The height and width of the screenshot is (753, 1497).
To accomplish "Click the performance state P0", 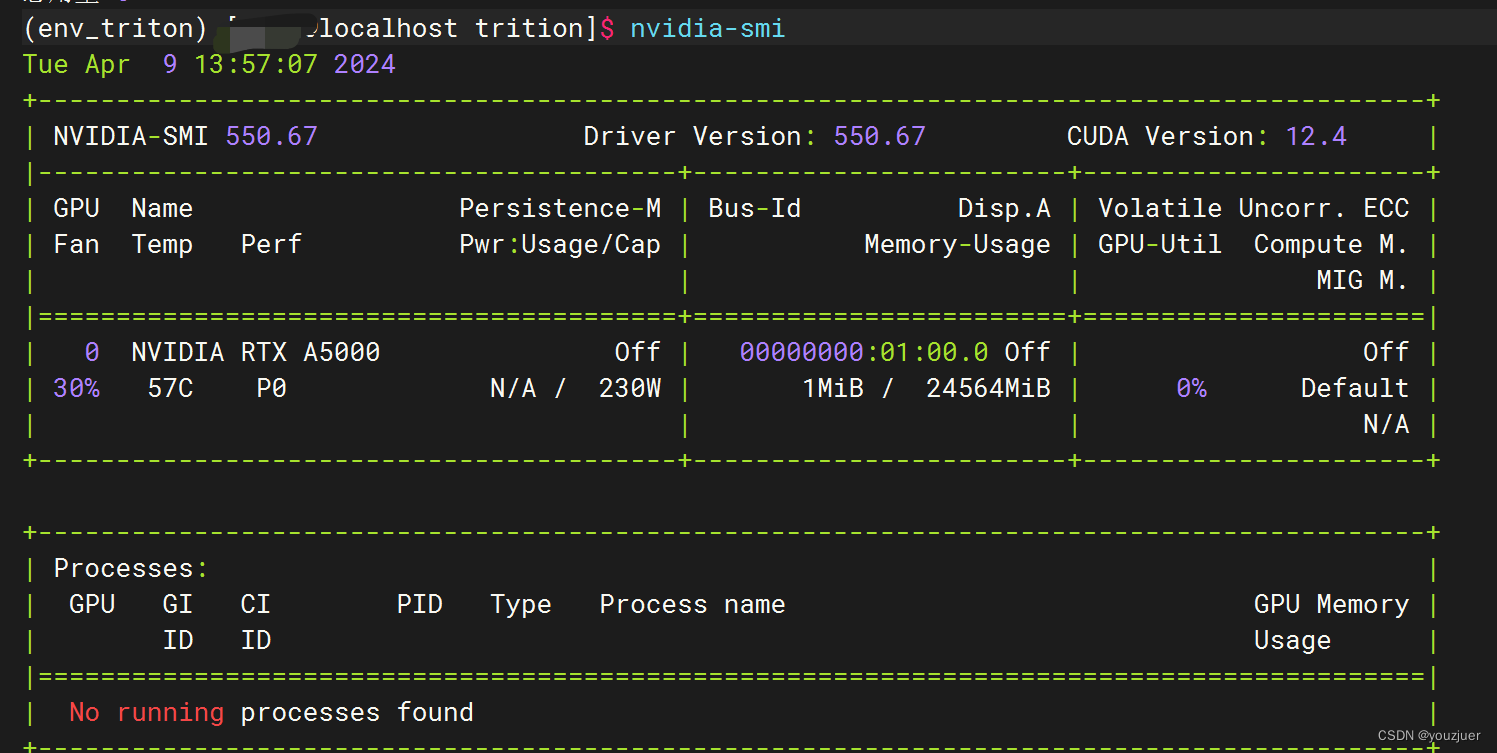I will point(271,388).
